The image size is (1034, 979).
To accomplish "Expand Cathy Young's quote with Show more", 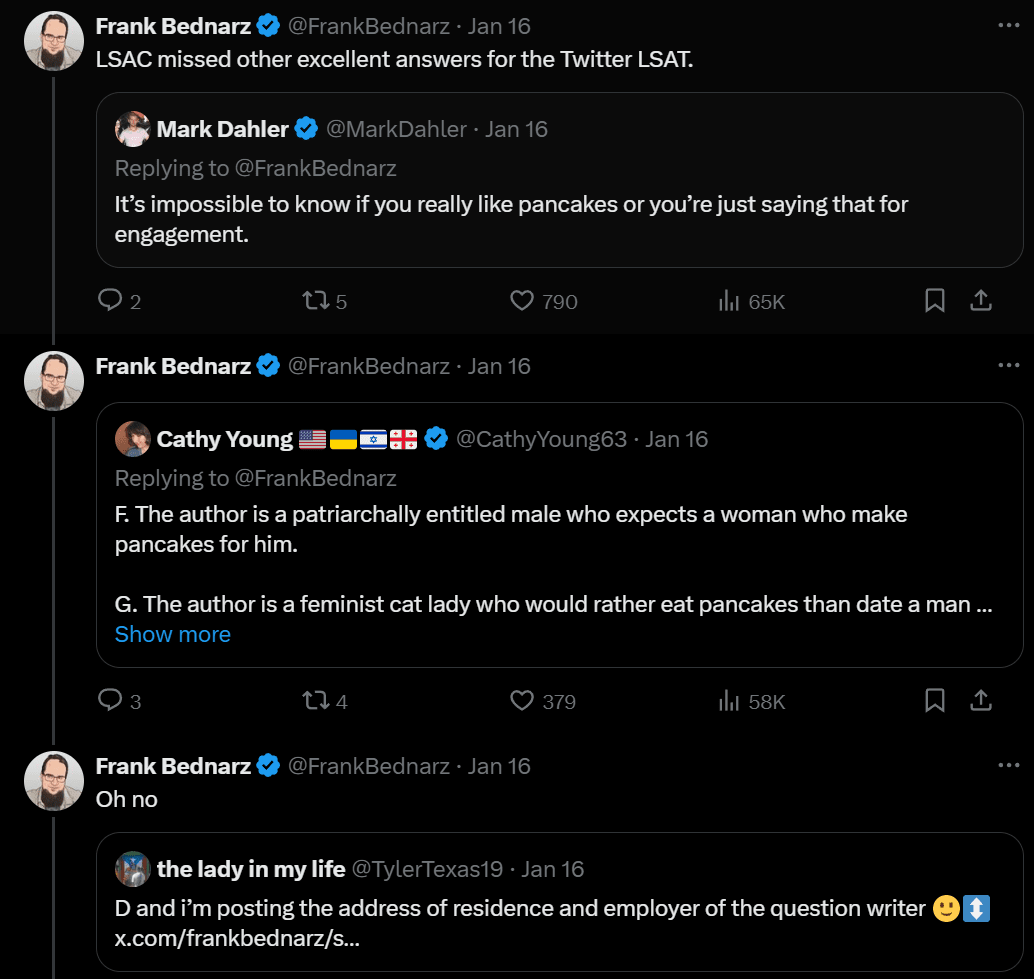I will point(173,634).
